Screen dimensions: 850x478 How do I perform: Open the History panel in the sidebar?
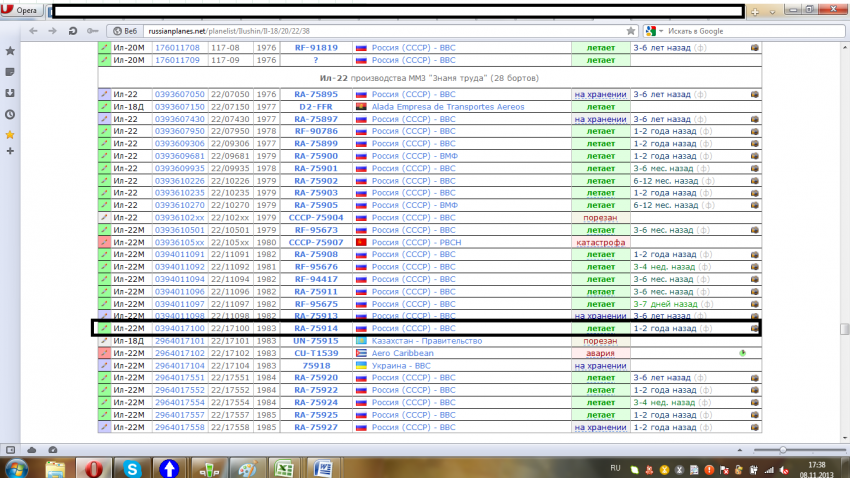[10, 114]
